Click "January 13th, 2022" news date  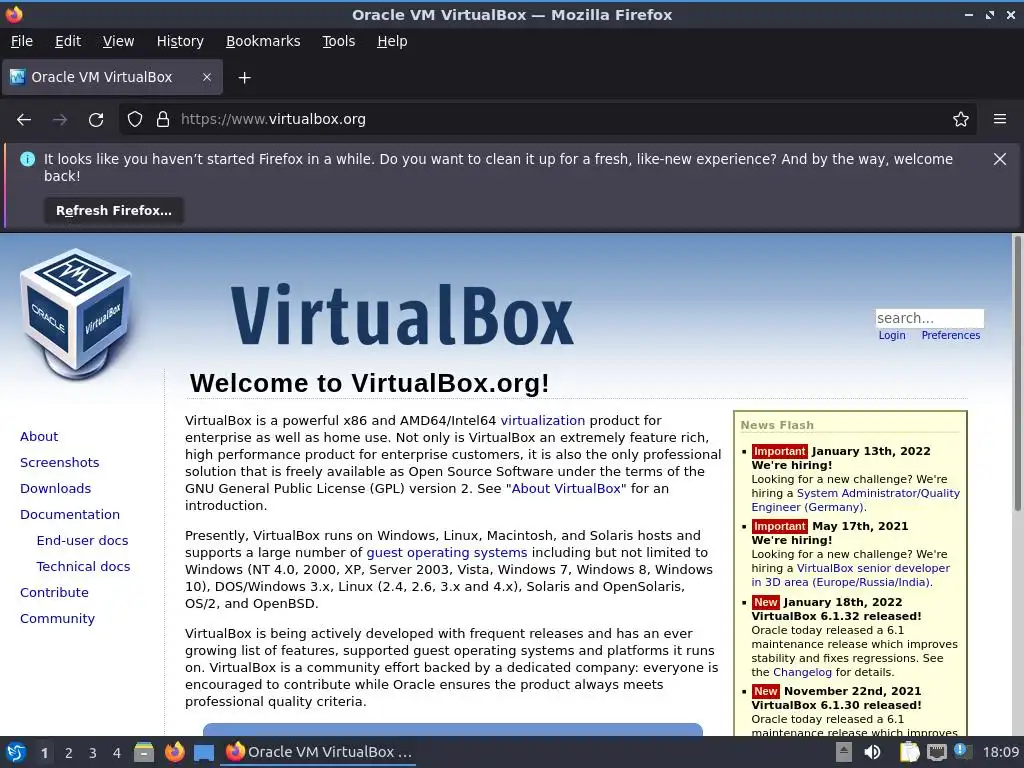(x=871, y=451)
